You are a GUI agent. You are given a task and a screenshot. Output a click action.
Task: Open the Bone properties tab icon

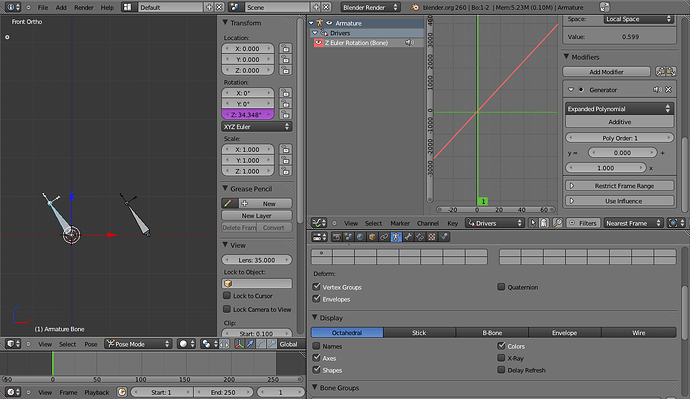coord(408,237)
